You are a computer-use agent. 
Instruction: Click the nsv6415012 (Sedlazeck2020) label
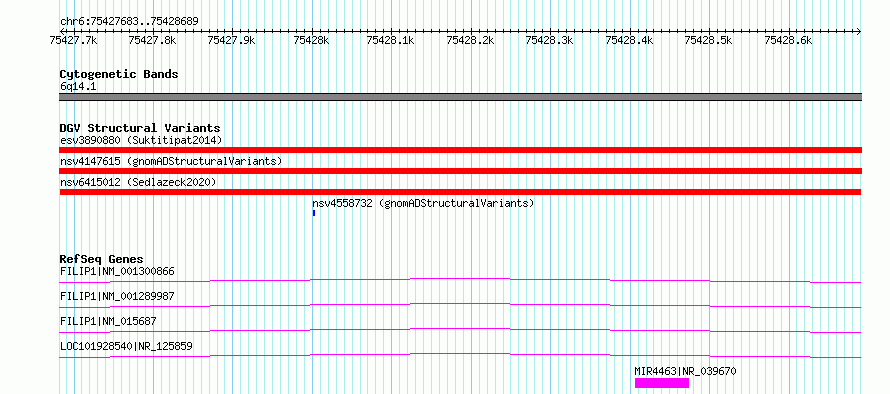point(138,182)
